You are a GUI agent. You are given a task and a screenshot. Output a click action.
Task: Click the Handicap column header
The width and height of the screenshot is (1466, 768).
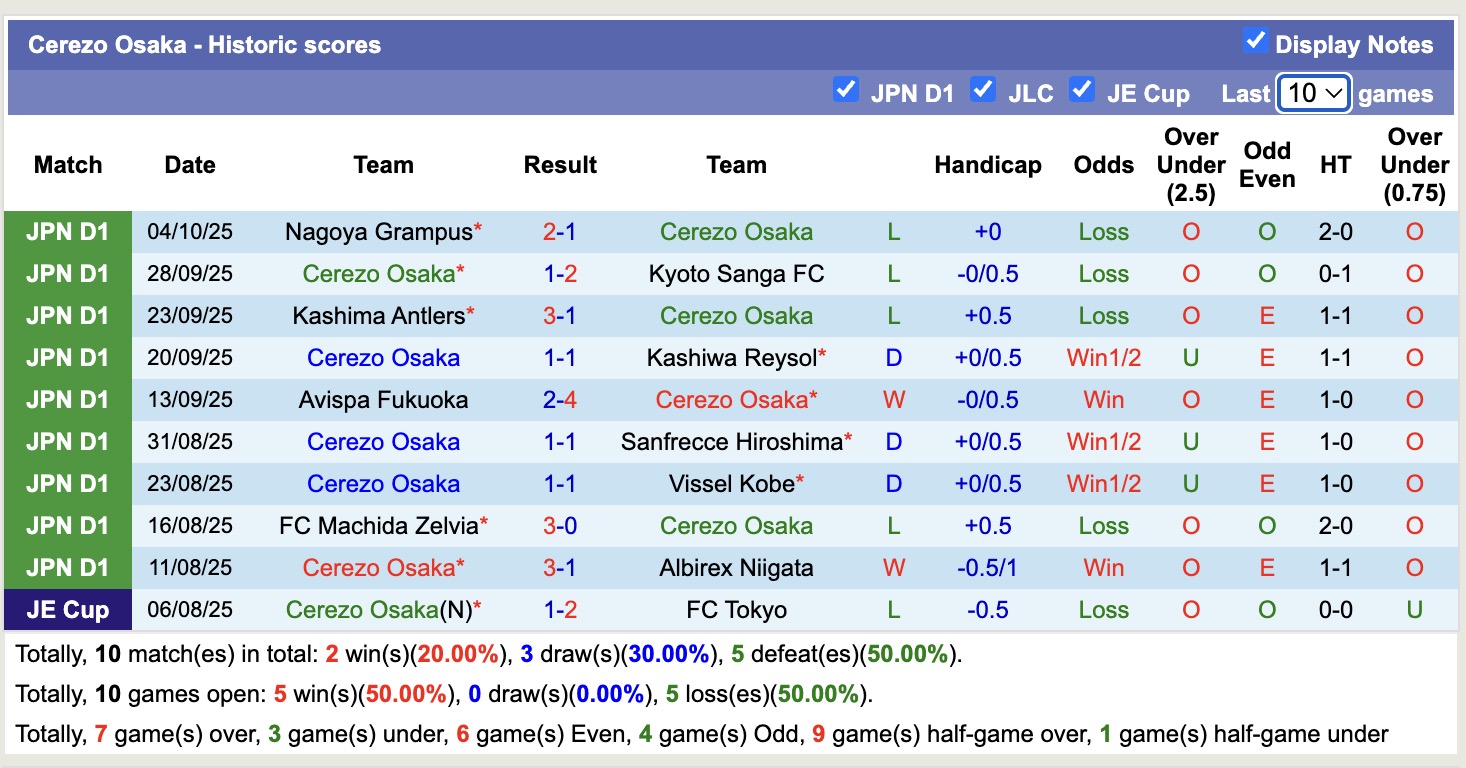[x=988, y=165]
